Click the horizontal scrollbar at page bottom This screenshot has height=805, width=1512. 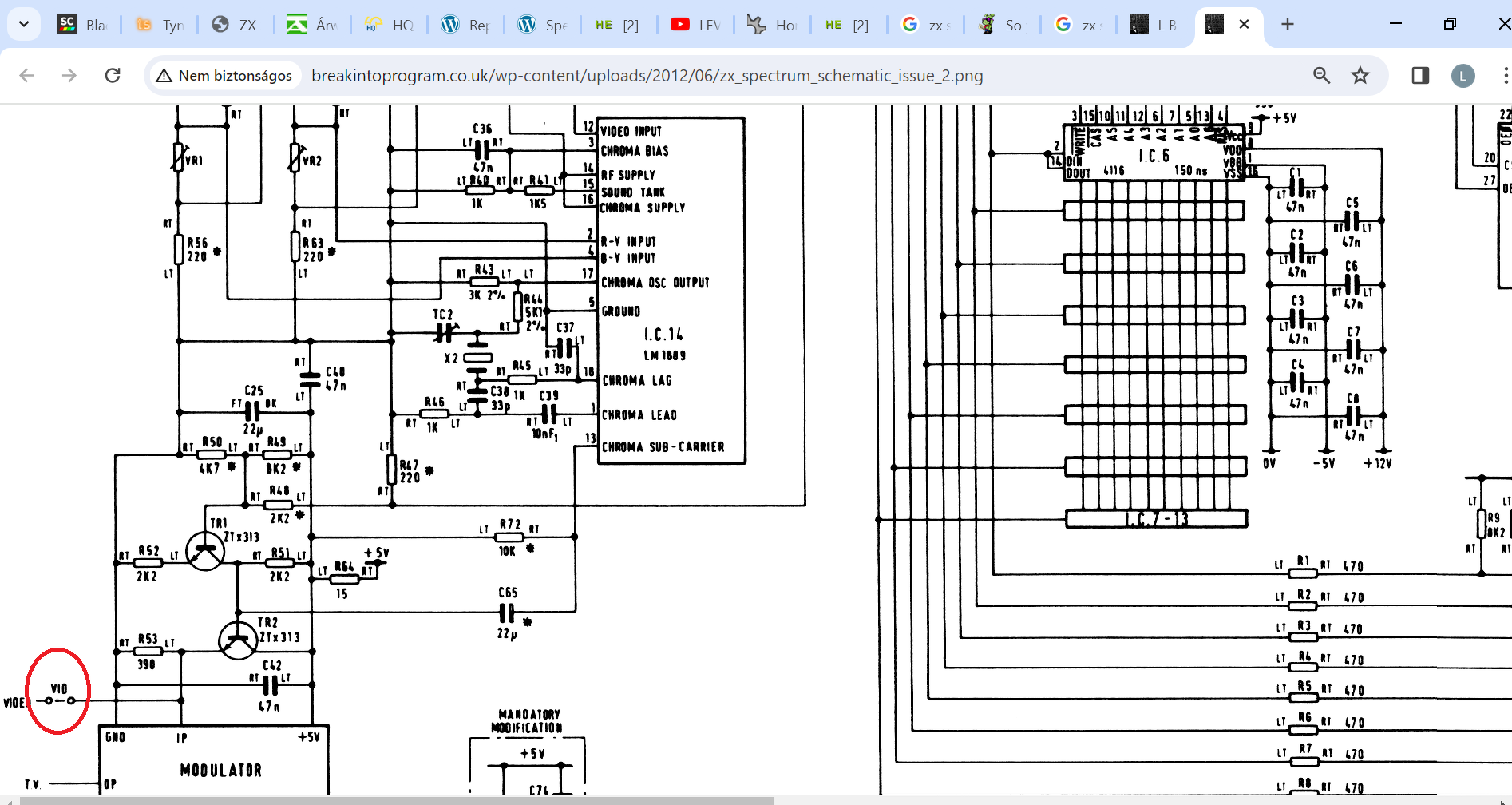(397, 800)
